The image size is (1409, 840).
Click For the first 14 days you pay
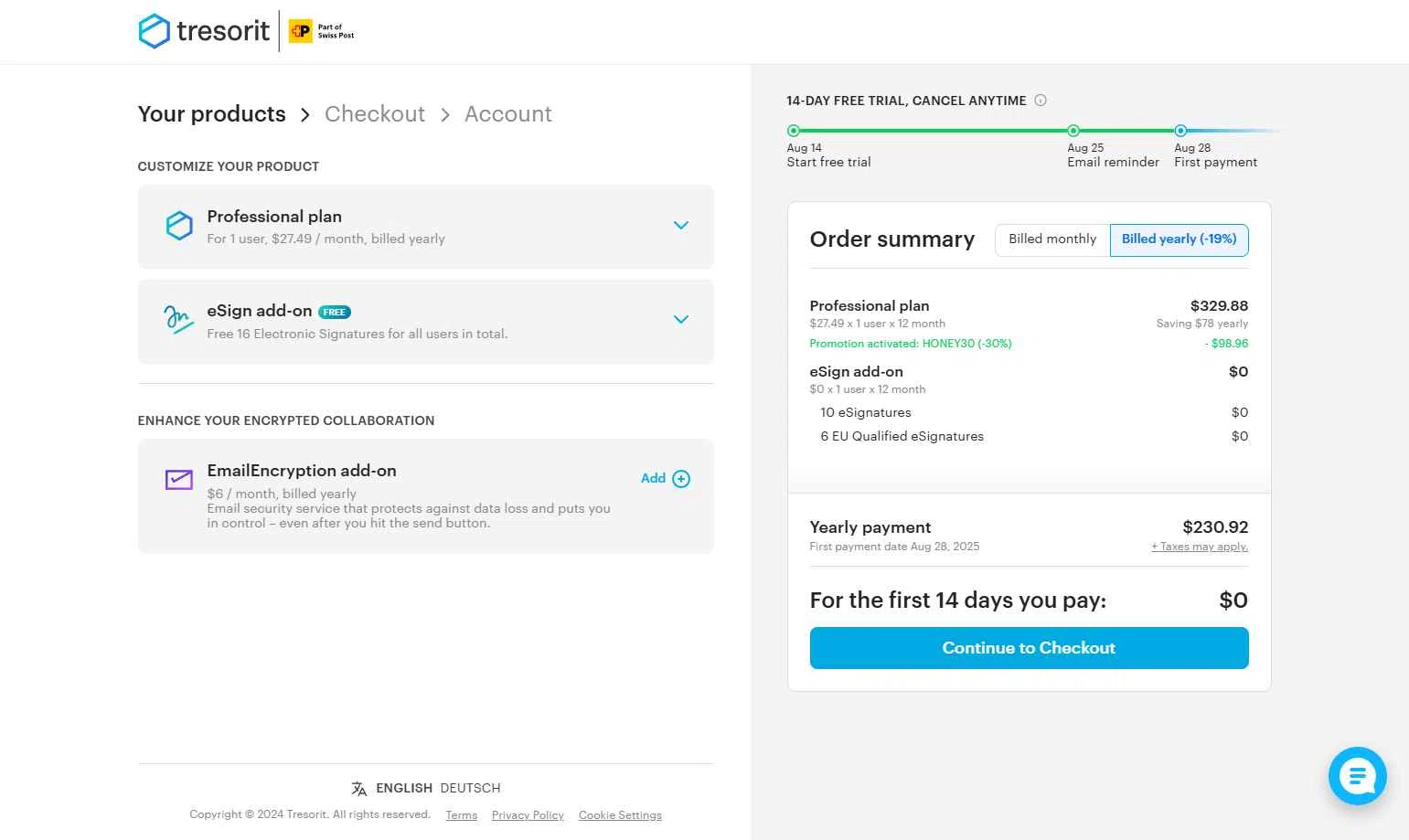click(958, 601)
